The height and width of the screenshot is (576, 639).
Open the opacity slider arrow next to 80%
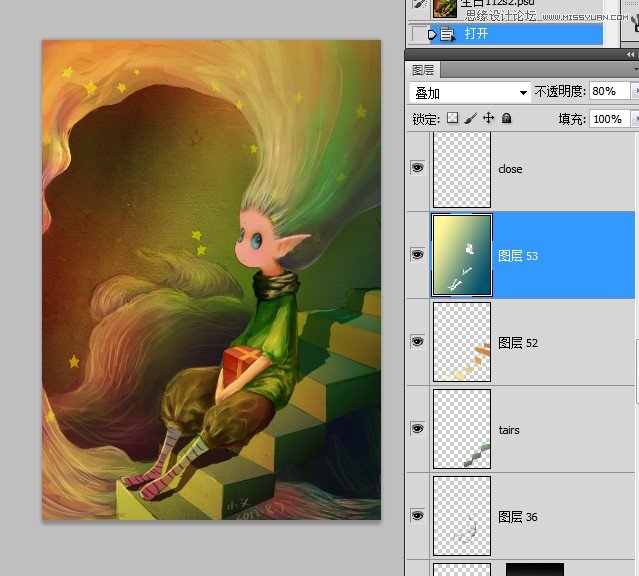[x=636, y=91]
